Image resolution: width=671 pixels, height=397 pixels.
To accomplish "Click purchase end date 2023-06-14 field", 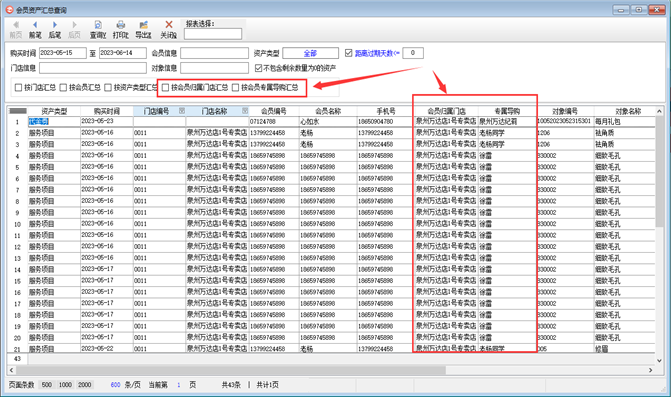I will point(122,53).
